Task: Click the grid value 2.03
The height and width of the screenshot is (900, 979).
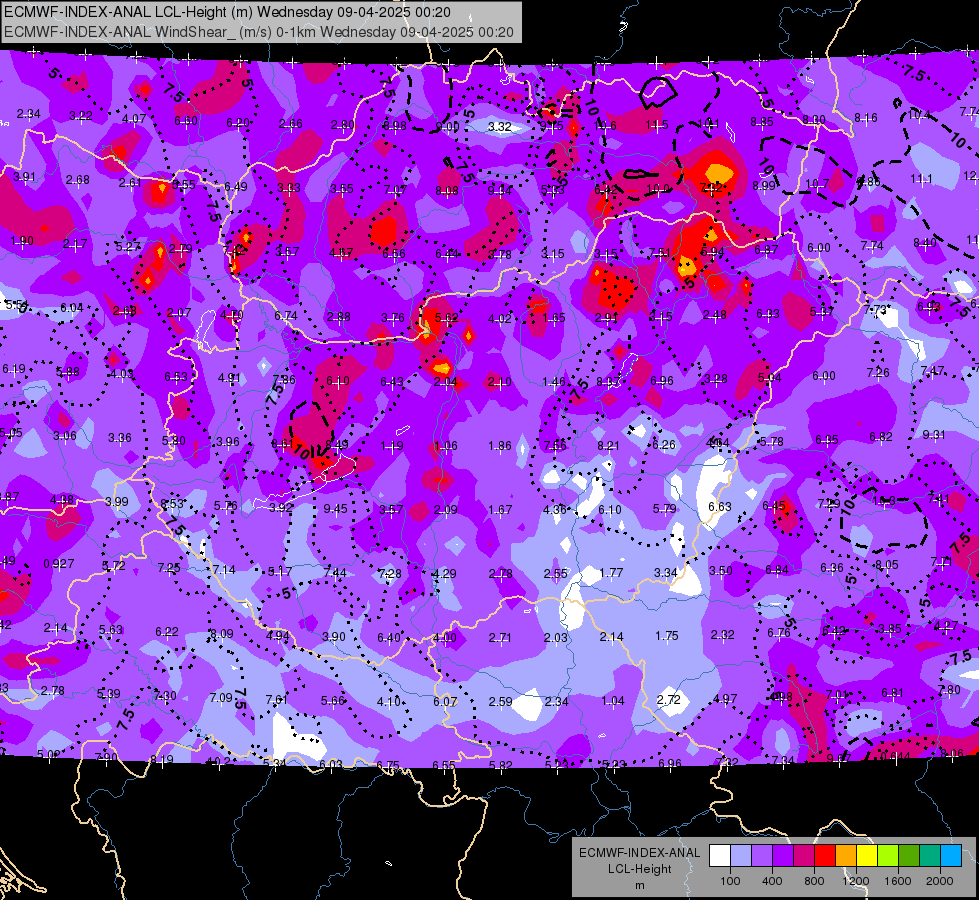Action: tap(556, 638)
